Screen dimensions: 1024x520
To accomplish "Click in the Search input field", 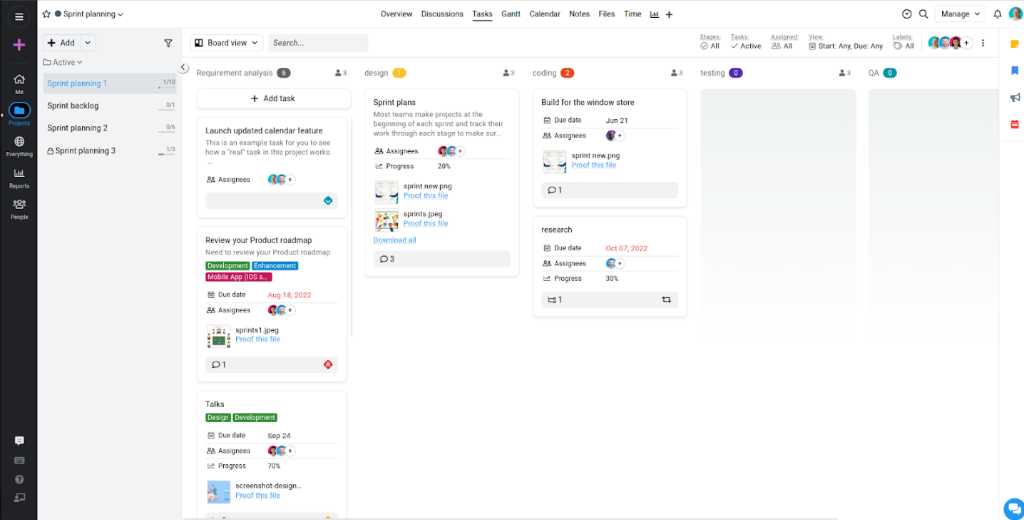I will (x=318, y=42).
